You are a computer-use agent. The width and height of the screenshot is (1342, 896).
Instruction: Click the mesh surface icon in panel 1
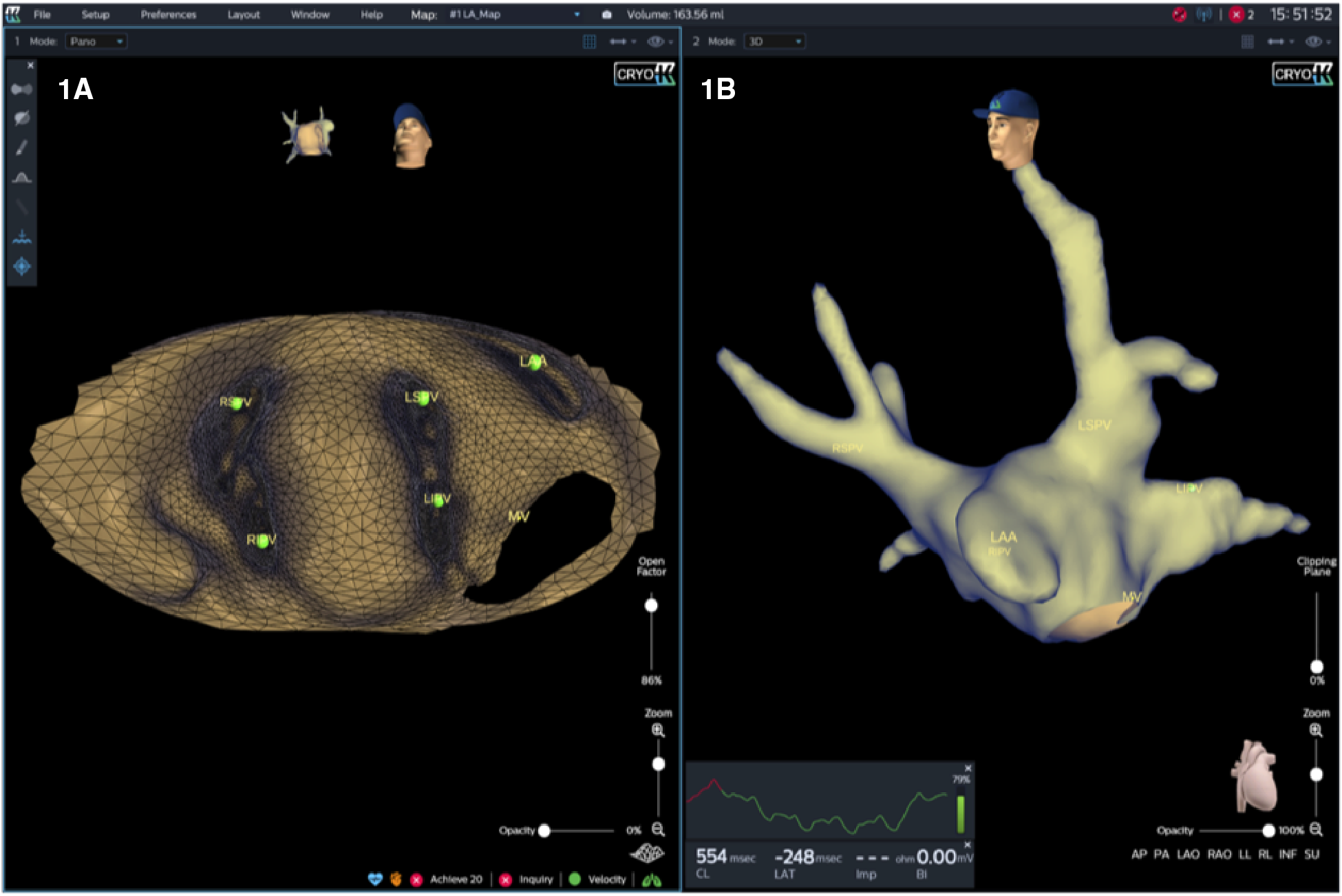pos(647,854)
